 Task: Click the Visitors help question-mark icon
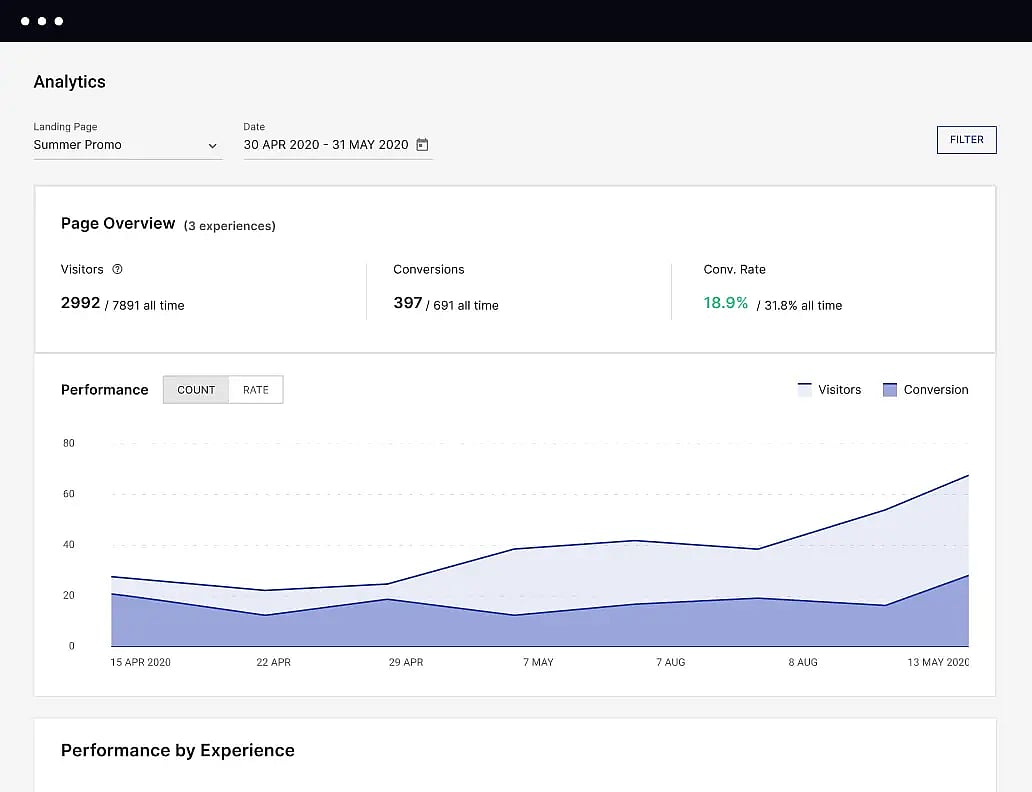[117, 269]
